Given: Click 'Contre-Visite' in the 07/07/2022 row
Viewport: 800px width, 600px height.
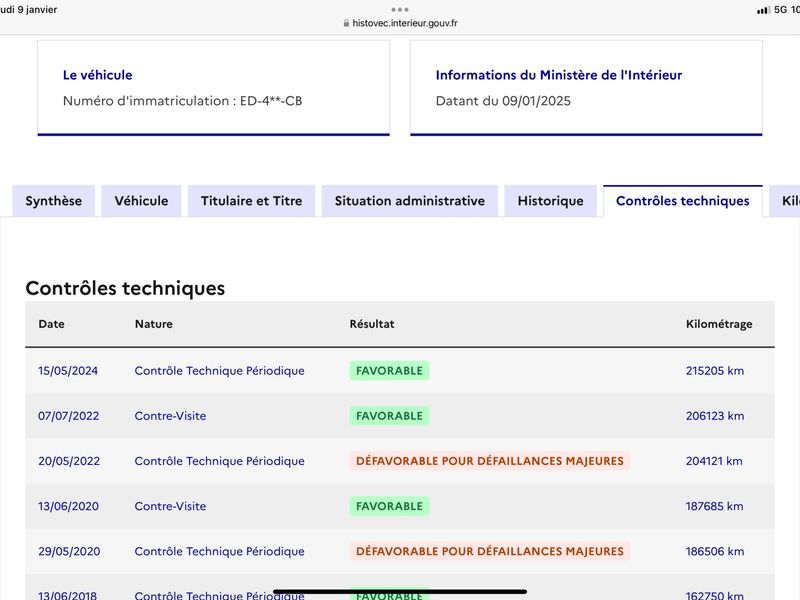Looking at the screenshot, I should [x=170, y=416].
